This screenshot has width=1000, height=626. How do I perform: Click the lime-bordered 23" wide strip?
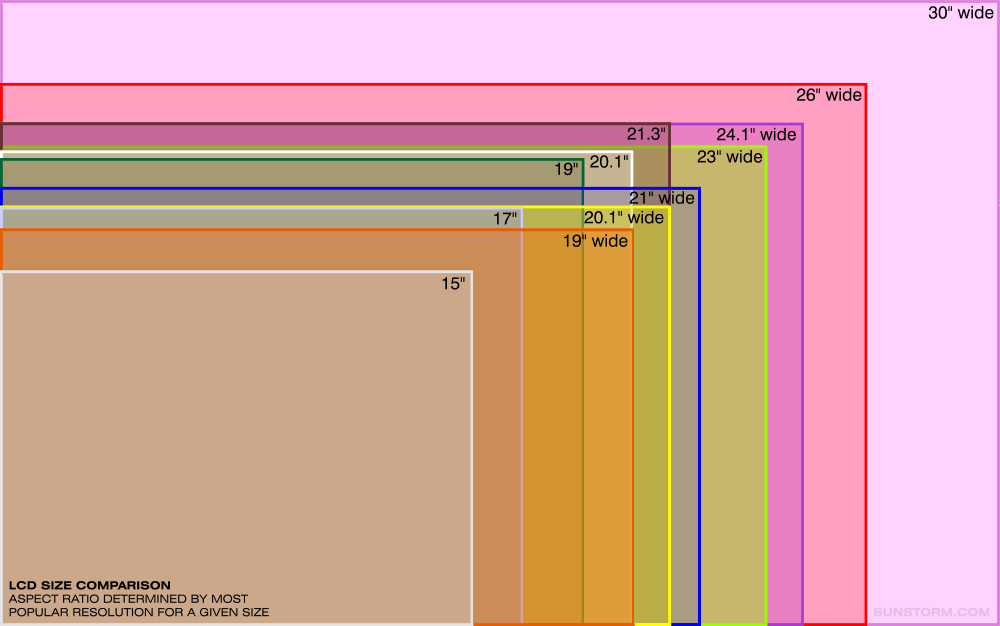(x=733, y=400)
